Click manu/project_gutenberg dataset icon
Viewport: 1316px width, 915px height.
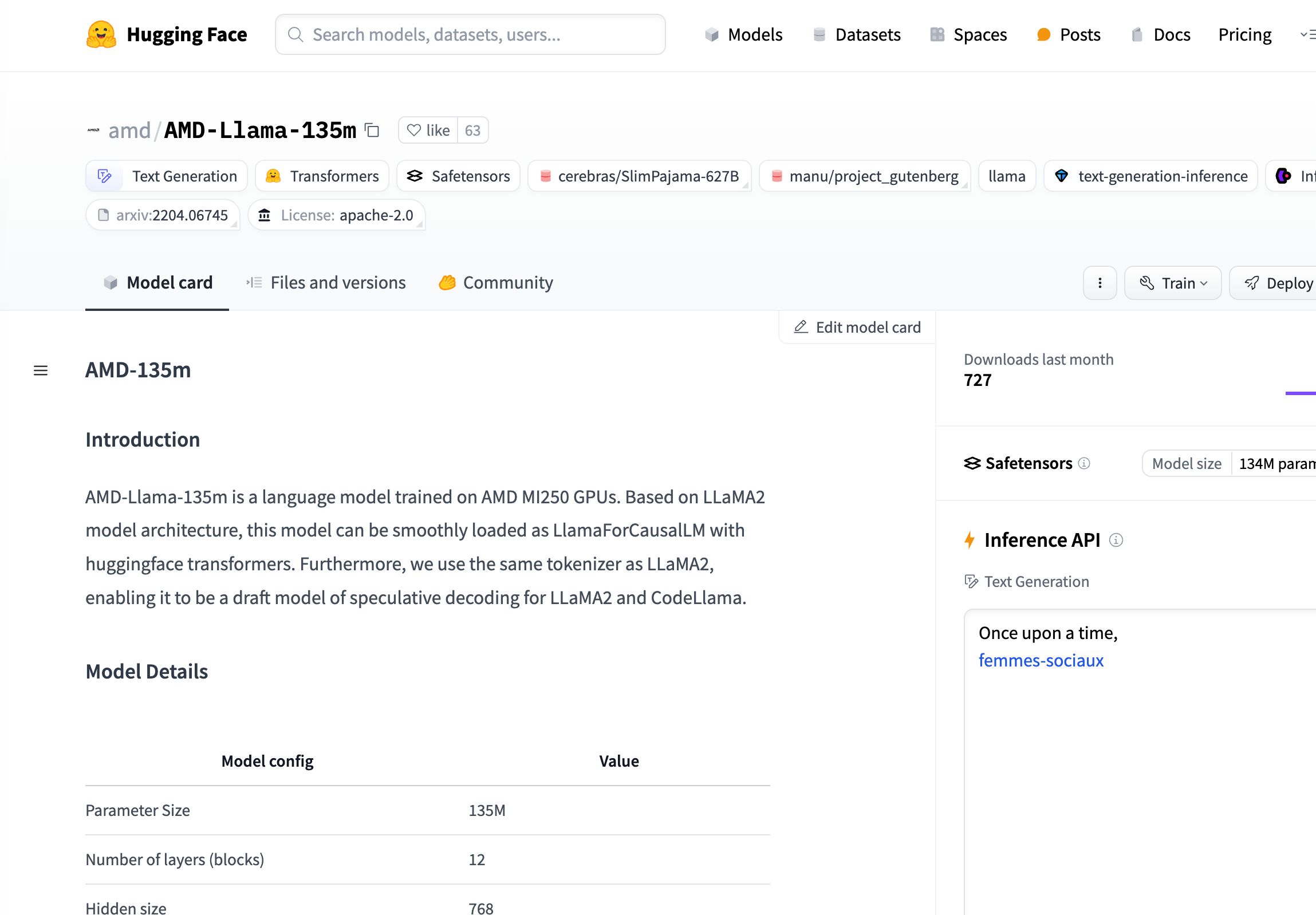click(x=777, y=176)
